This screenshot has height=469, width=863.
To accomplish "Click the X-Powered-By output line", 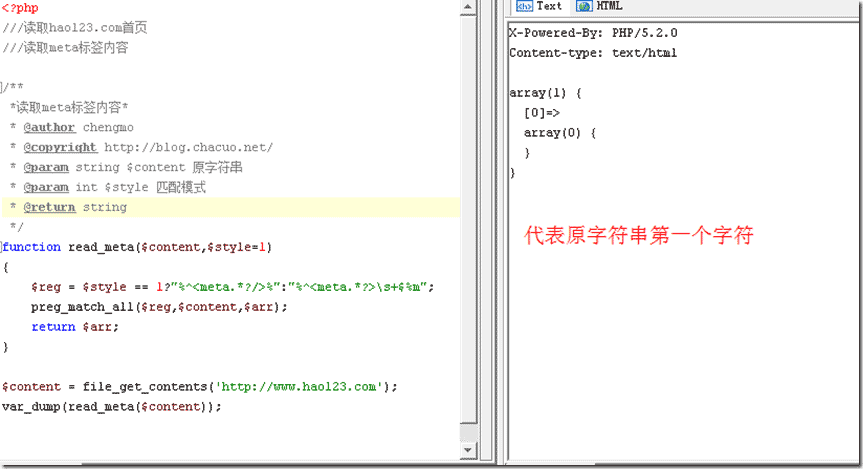I will (593, 32).
